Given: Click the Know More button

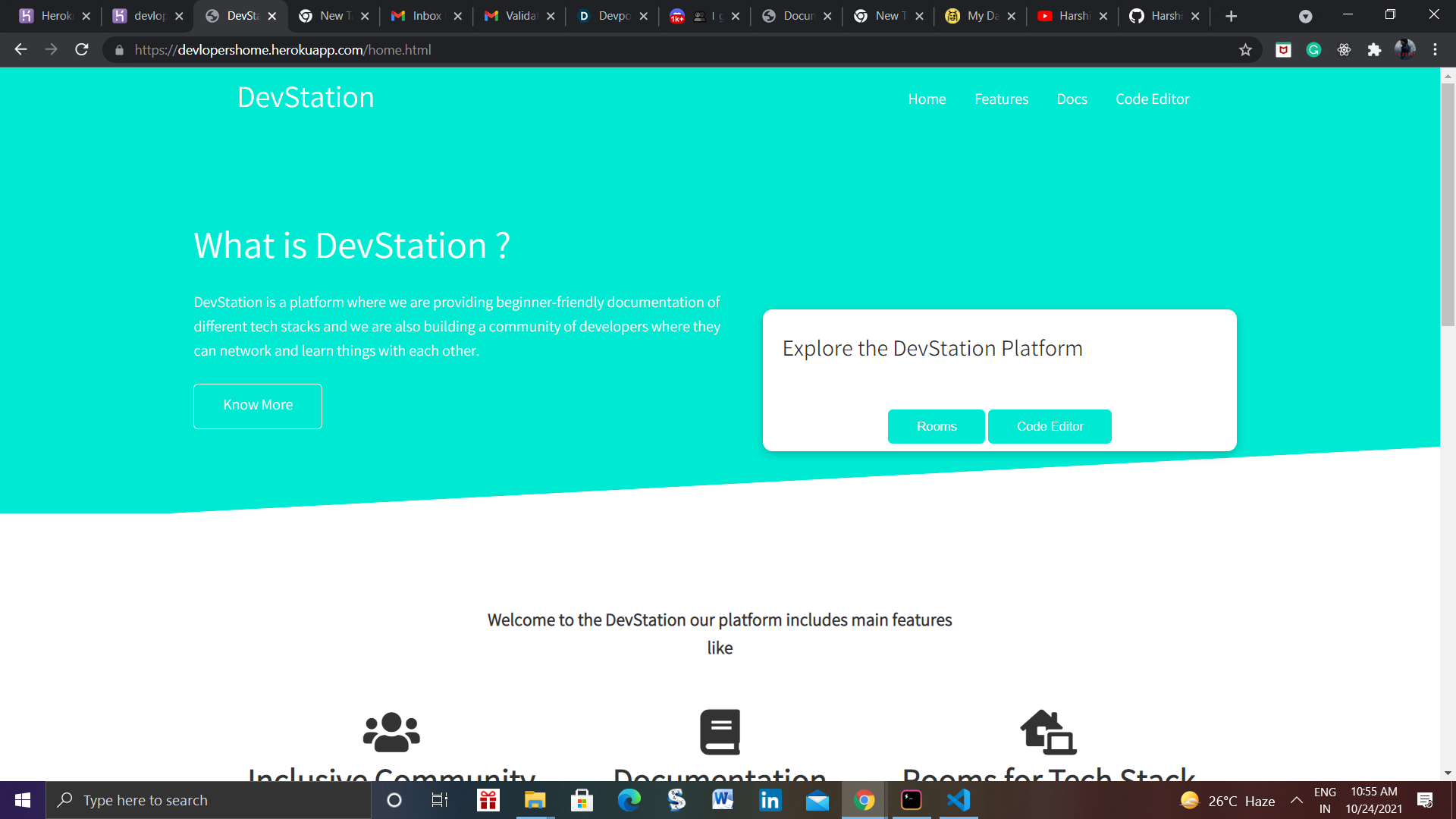Looking at the screenshot, I should tap(258, 406).
